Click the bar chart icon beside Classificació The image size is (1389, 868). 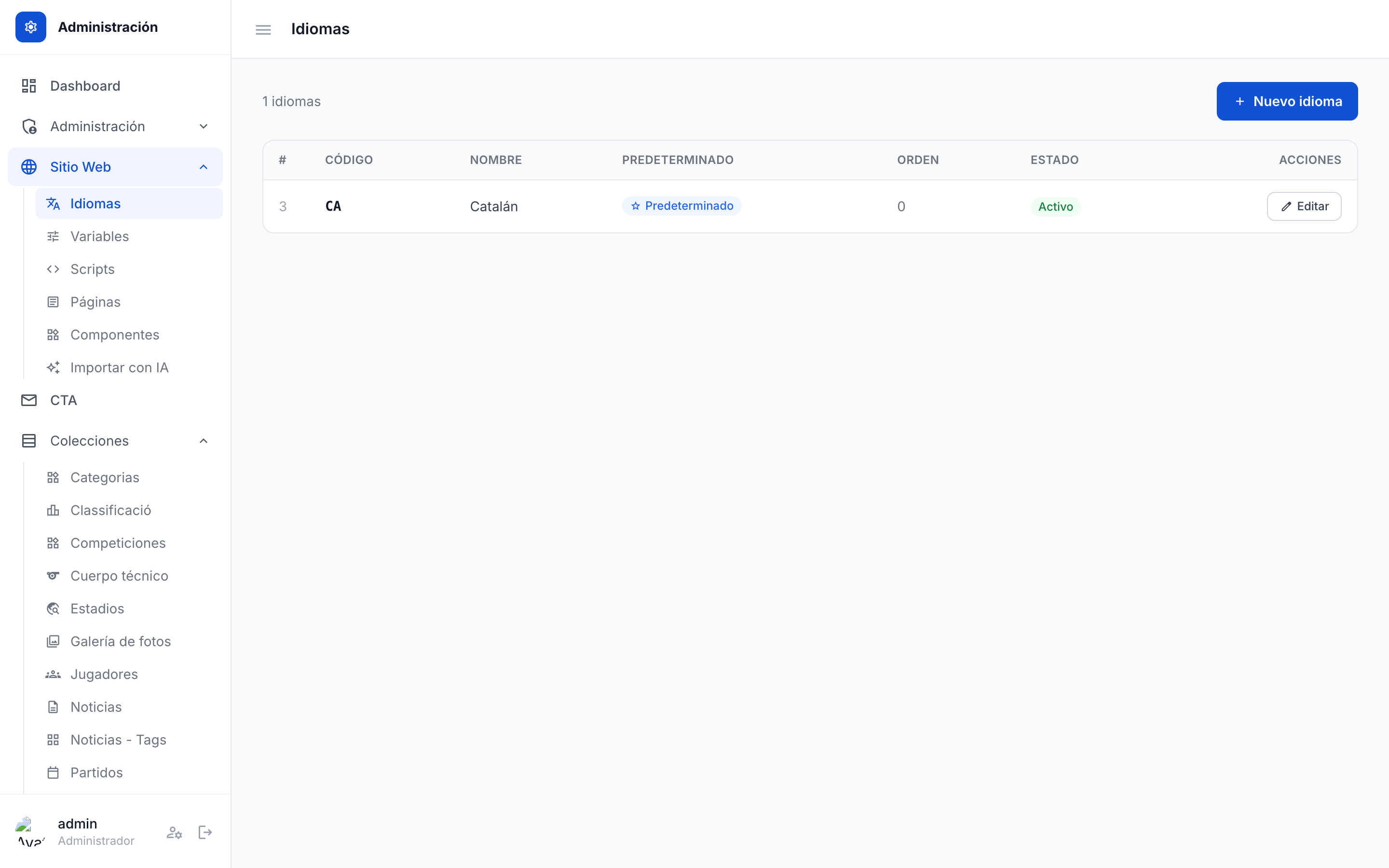pyautogui.click(x=53, y=510)
